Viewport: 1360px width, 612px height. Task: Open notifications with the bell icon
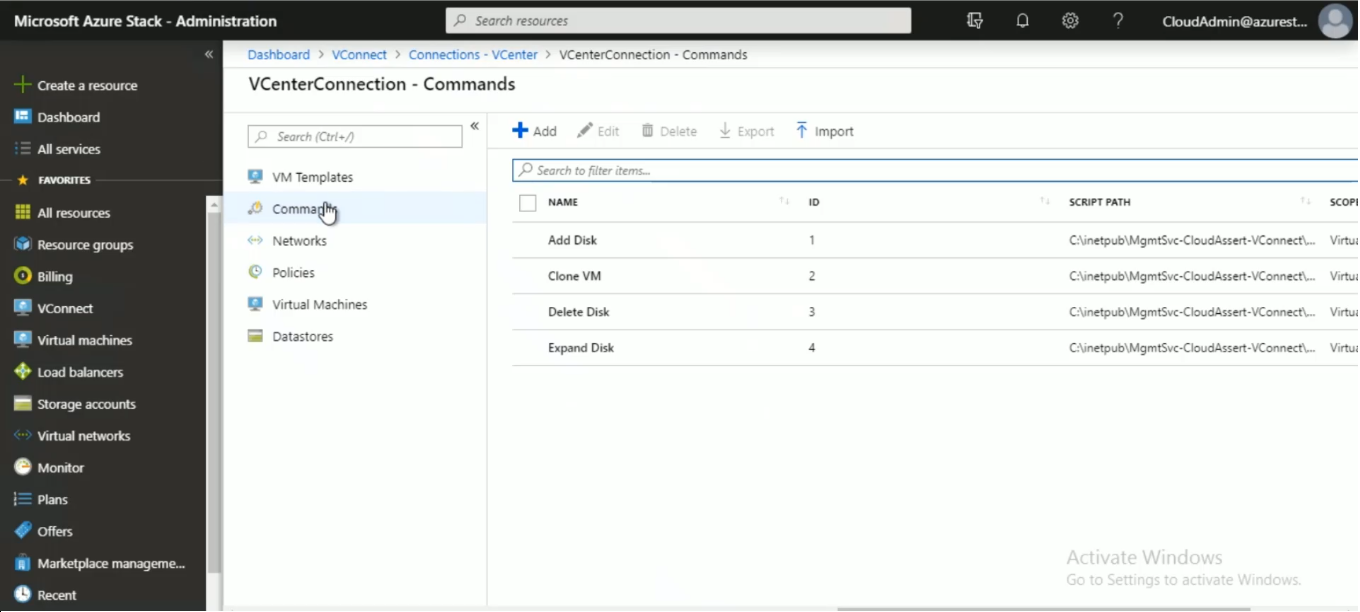tap(1022, 21)
